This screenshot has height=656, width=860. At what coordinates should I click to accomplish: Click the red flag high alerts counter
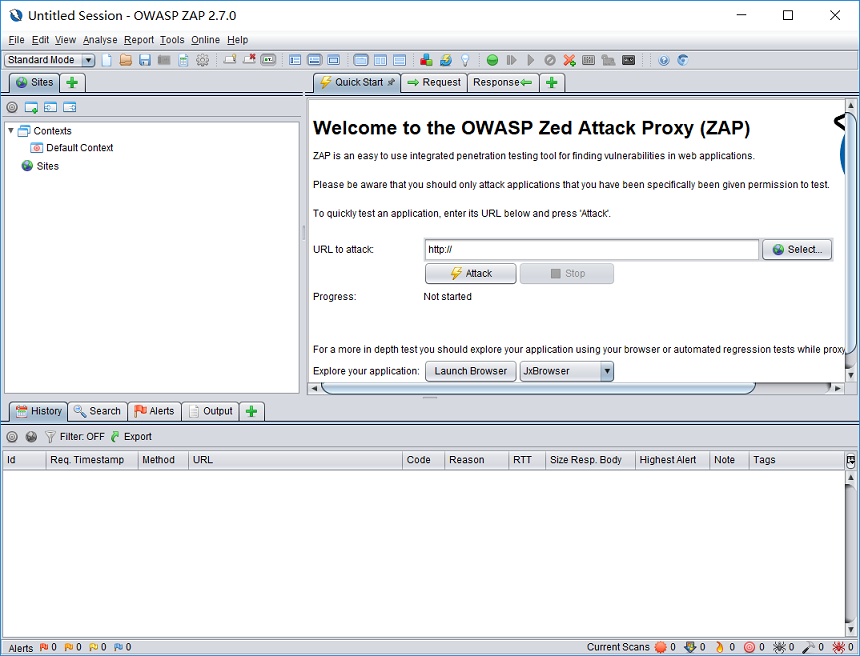tap(48, 647)
